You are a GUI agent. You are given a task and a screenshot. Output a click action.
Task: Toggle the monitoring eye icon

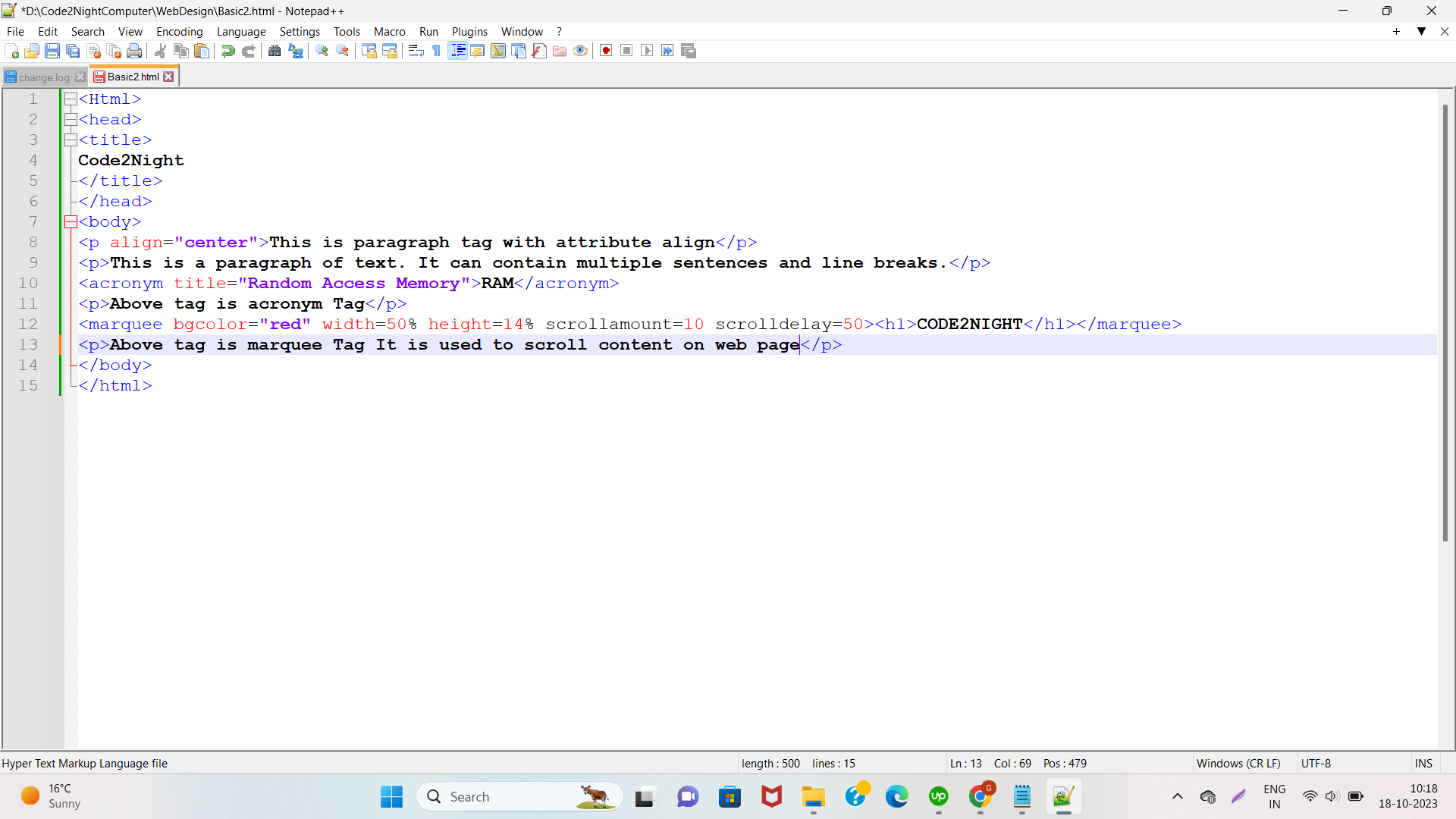[580, 51]
